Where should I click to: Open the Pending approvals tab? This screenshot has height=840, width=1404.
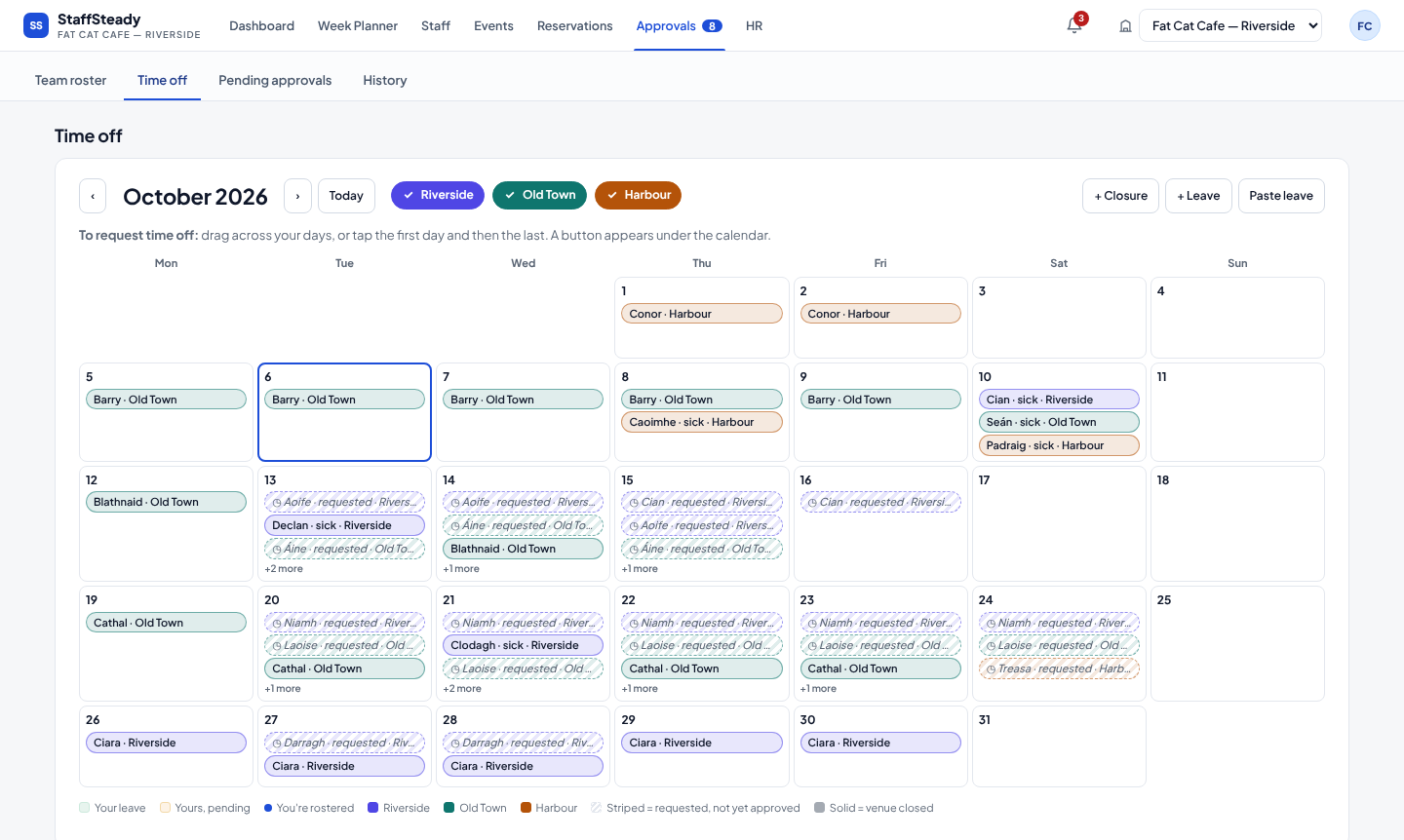point(275,80)
